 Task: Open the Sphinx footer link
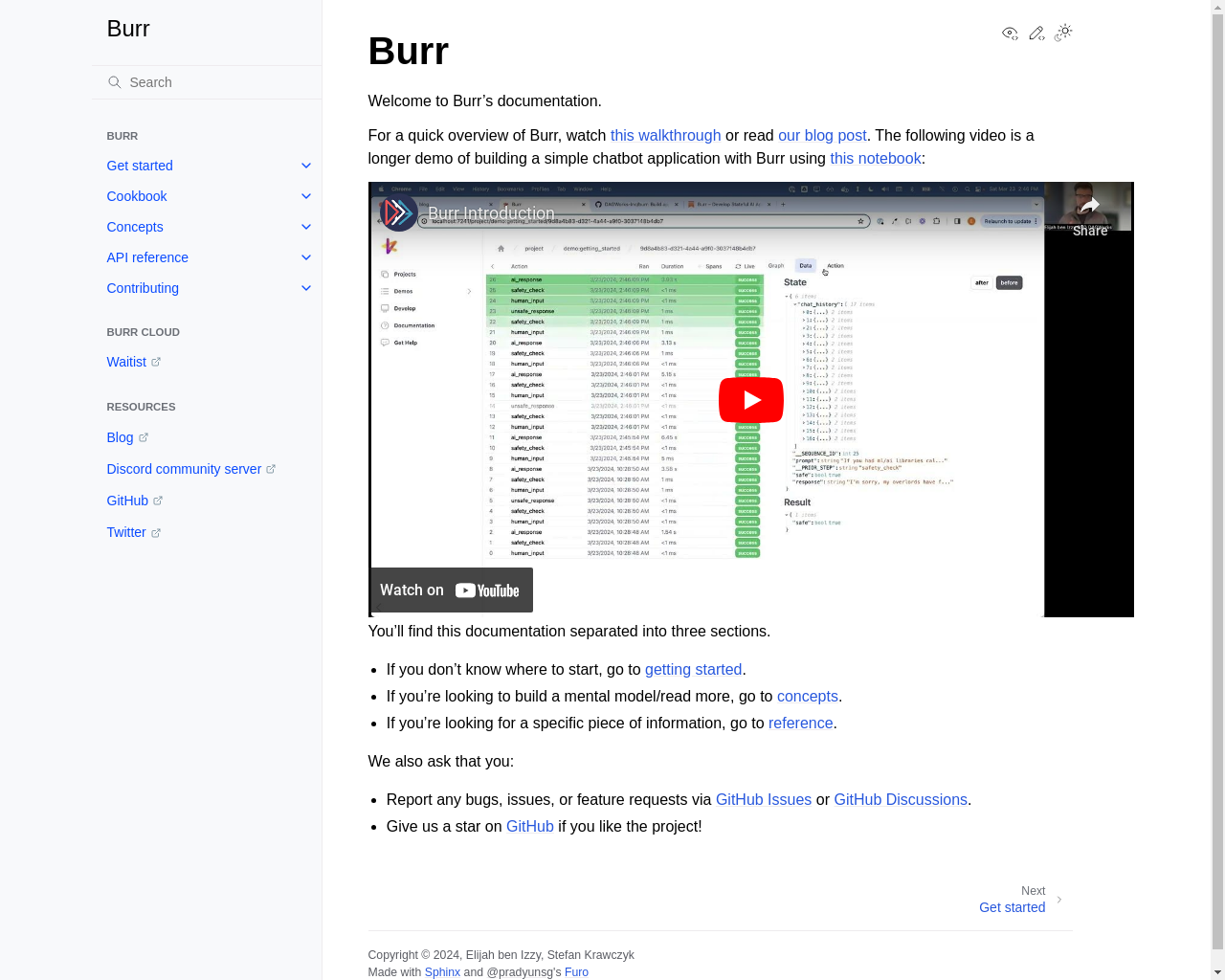pyautogui.click(x=442, y=972)
